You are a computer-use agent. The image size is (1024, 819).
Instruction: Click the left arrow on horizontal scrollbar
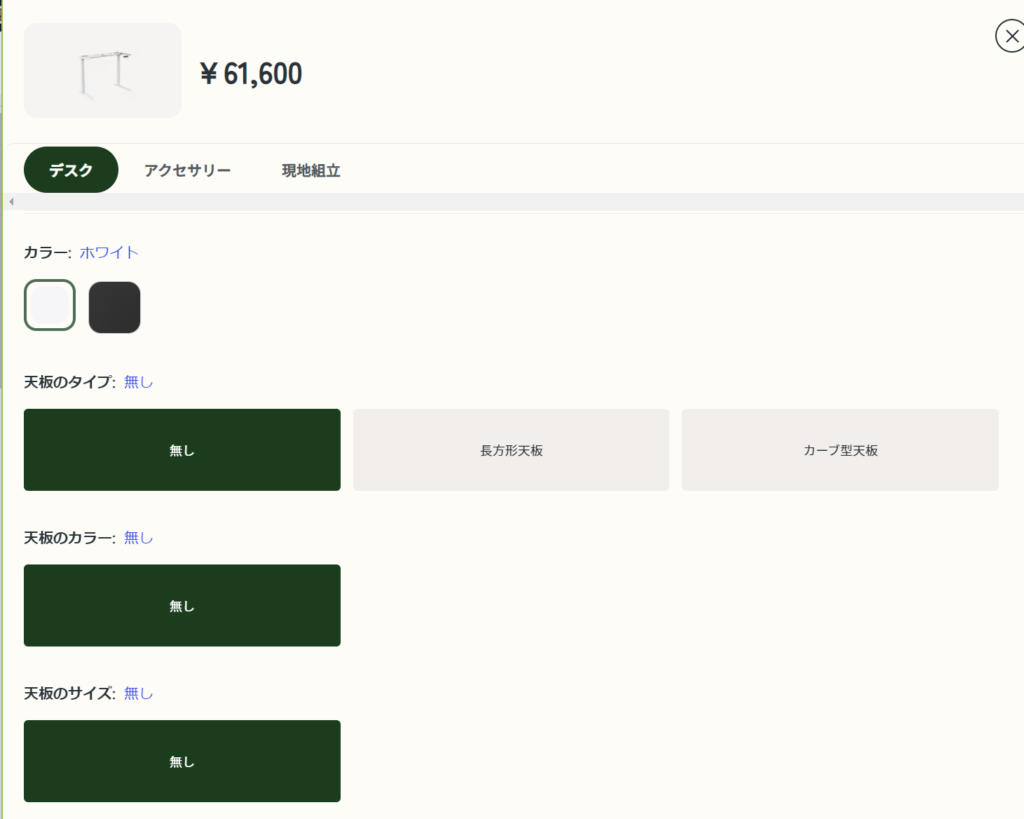(11, 202)
